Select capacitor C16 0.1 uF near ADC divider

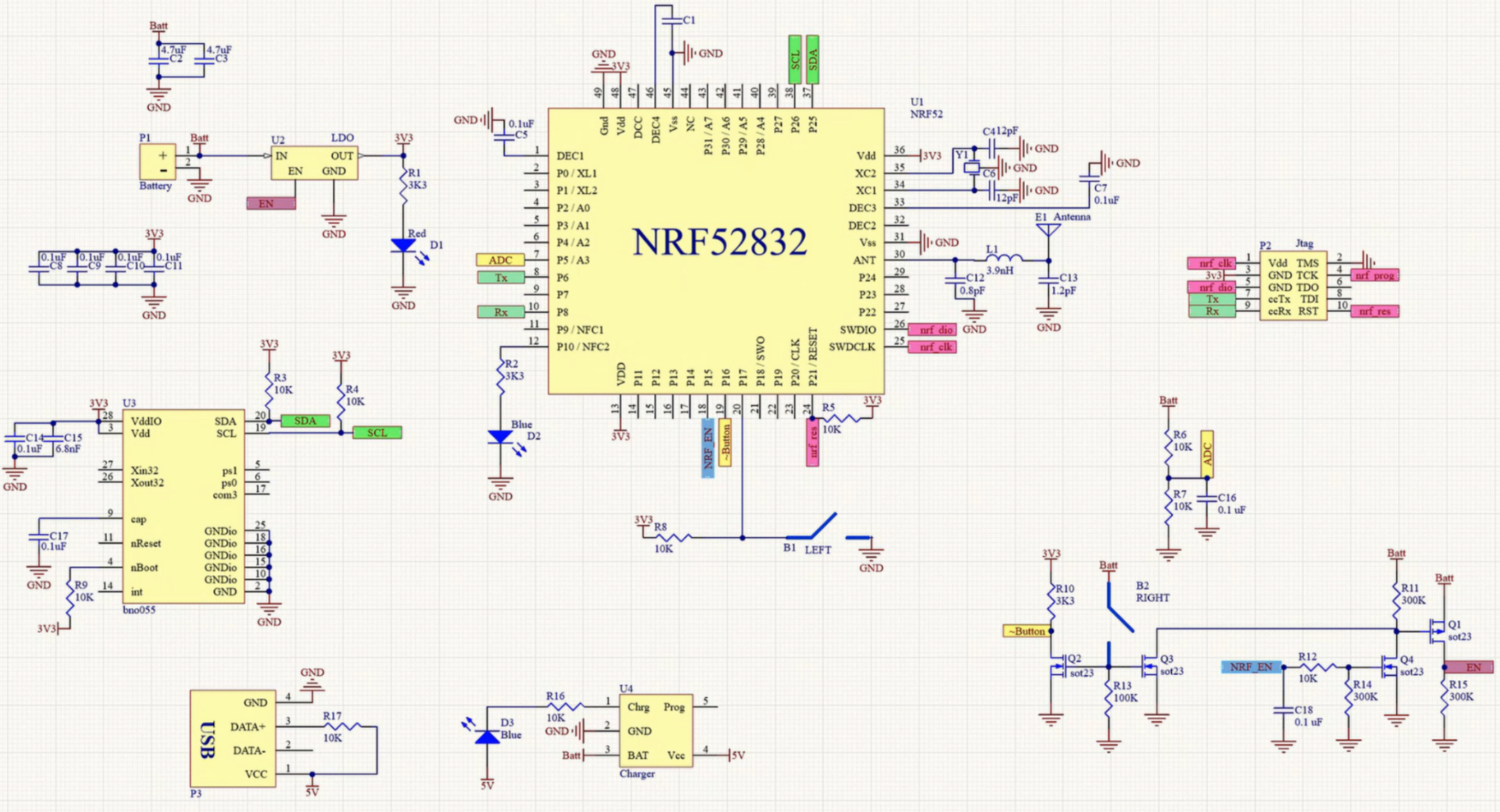(1206, 500)
